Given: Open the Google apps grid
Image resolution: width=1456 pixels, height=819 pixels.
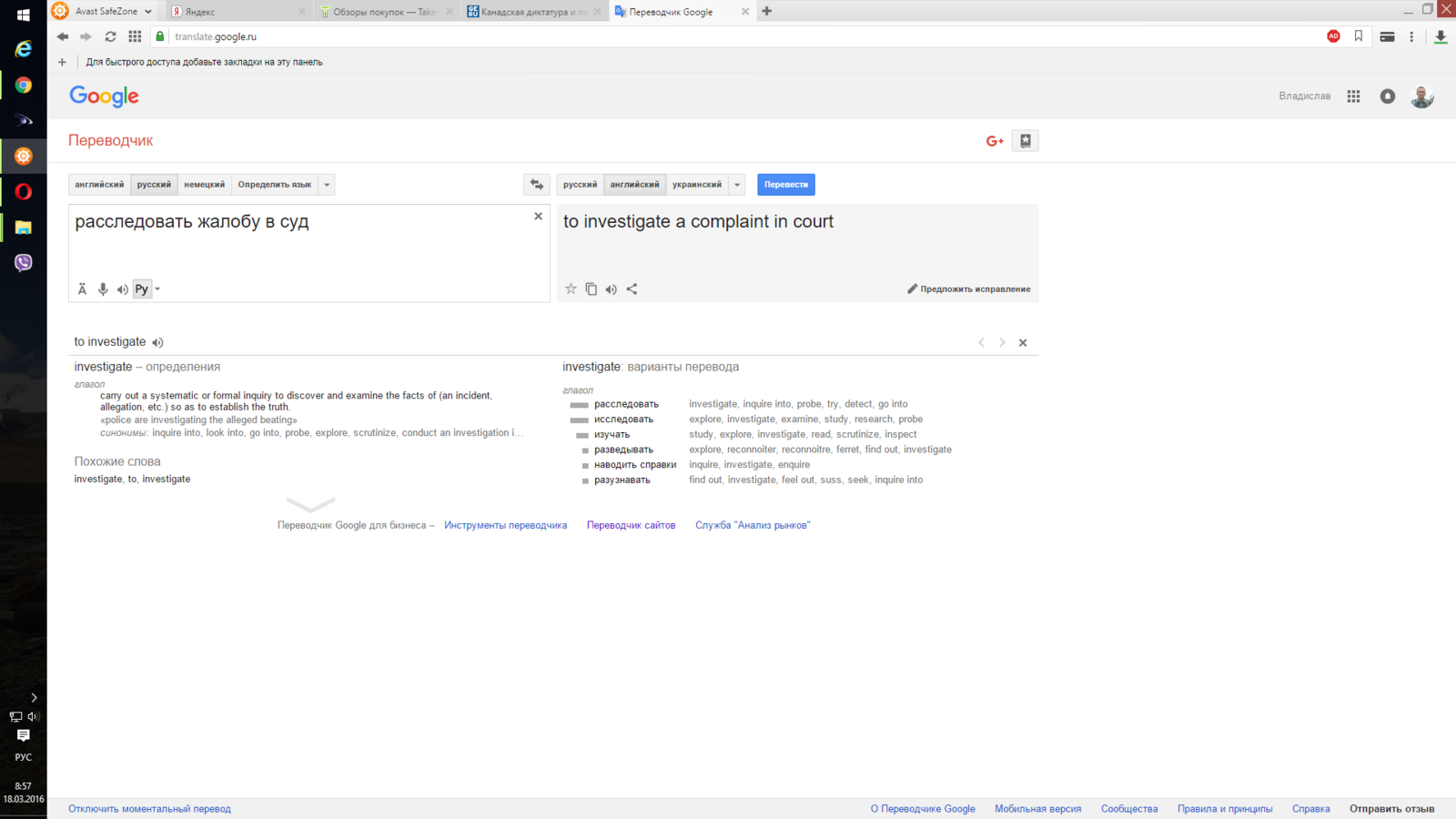Looking at the screenshot, I should tap(1353, 96).
